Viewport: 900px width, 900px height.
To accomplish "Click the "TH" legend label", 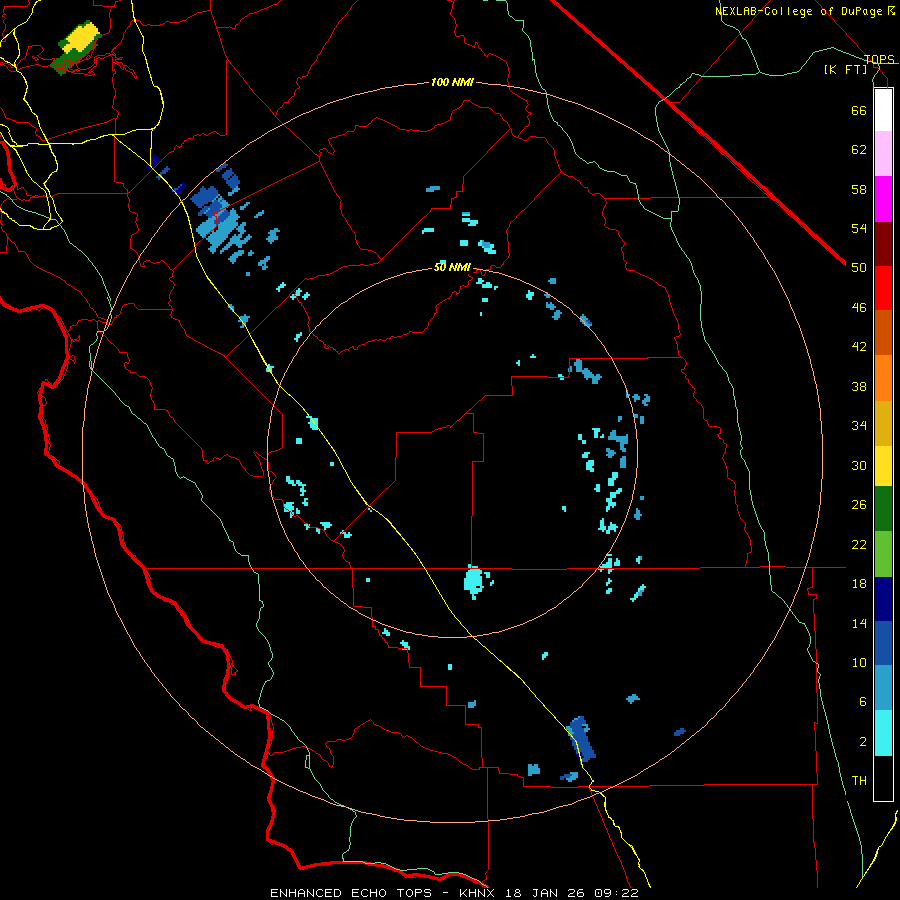I will 859,781.
